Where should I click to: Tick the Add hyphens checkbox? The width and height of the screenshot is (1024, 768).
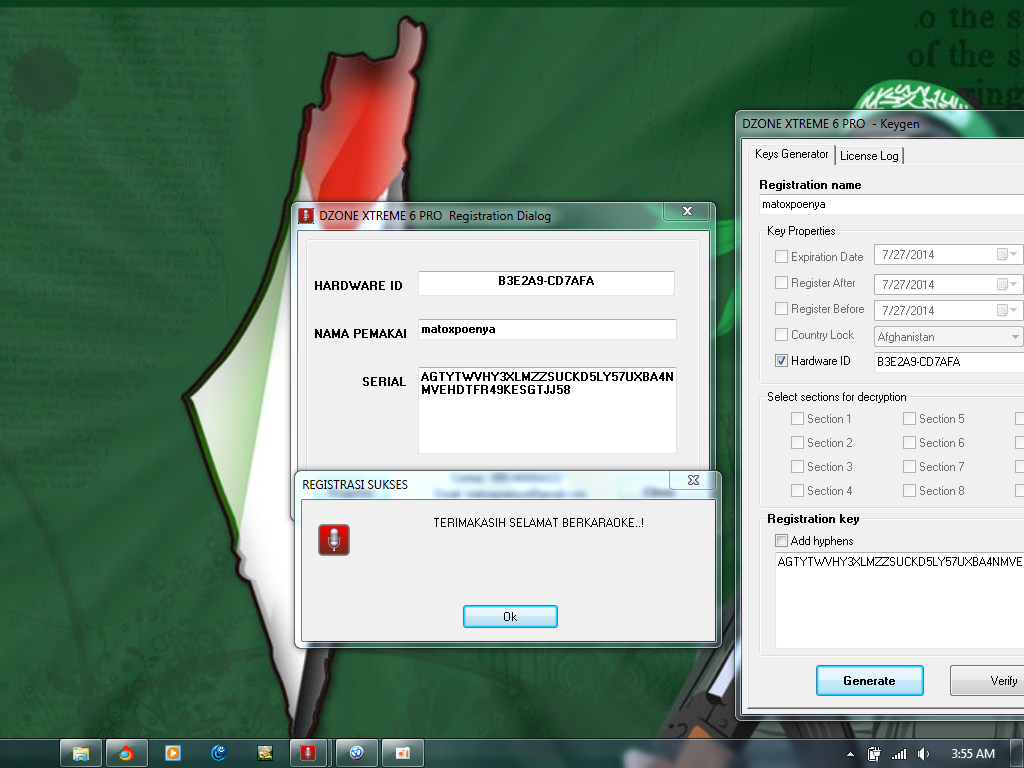tap(782, 541)
